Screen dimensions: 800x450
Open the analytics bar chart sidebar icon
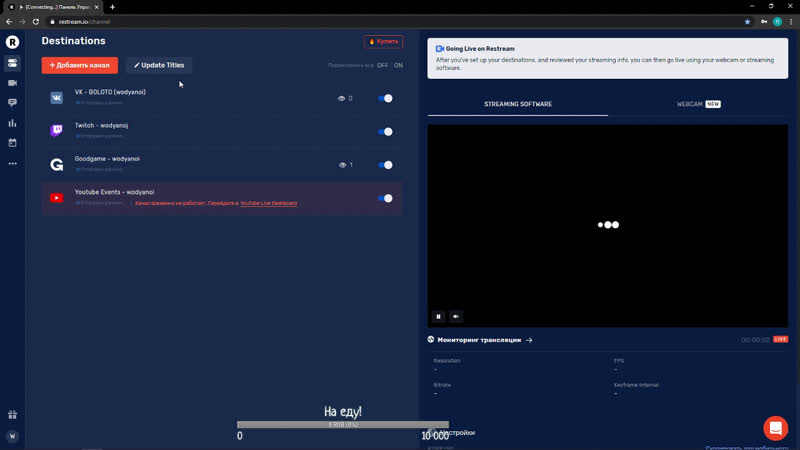click(12, 123)
